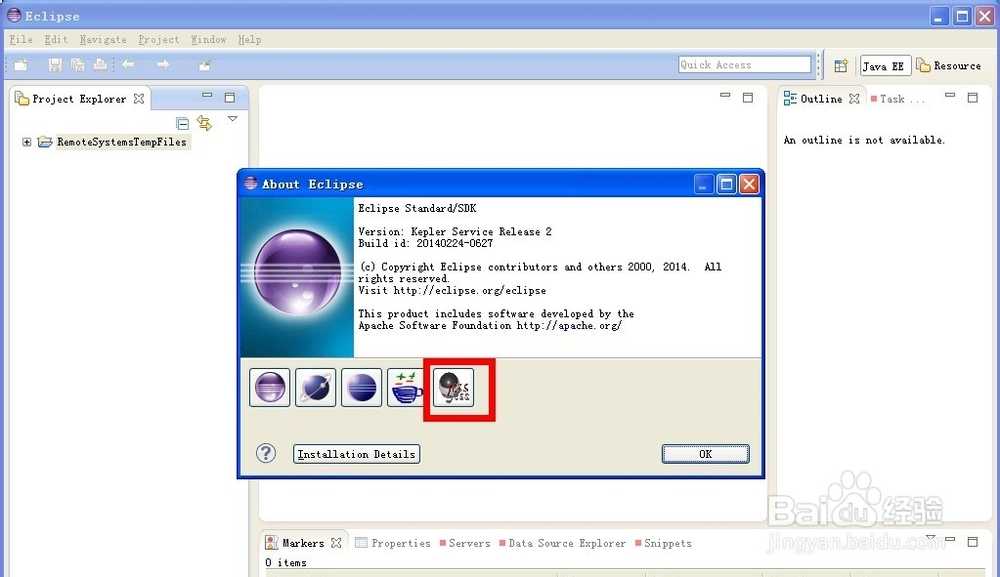Viewport: 1000px width, 577px height.
Task: Click the second planet feature icon in About dialog
Action: (315, 387)
